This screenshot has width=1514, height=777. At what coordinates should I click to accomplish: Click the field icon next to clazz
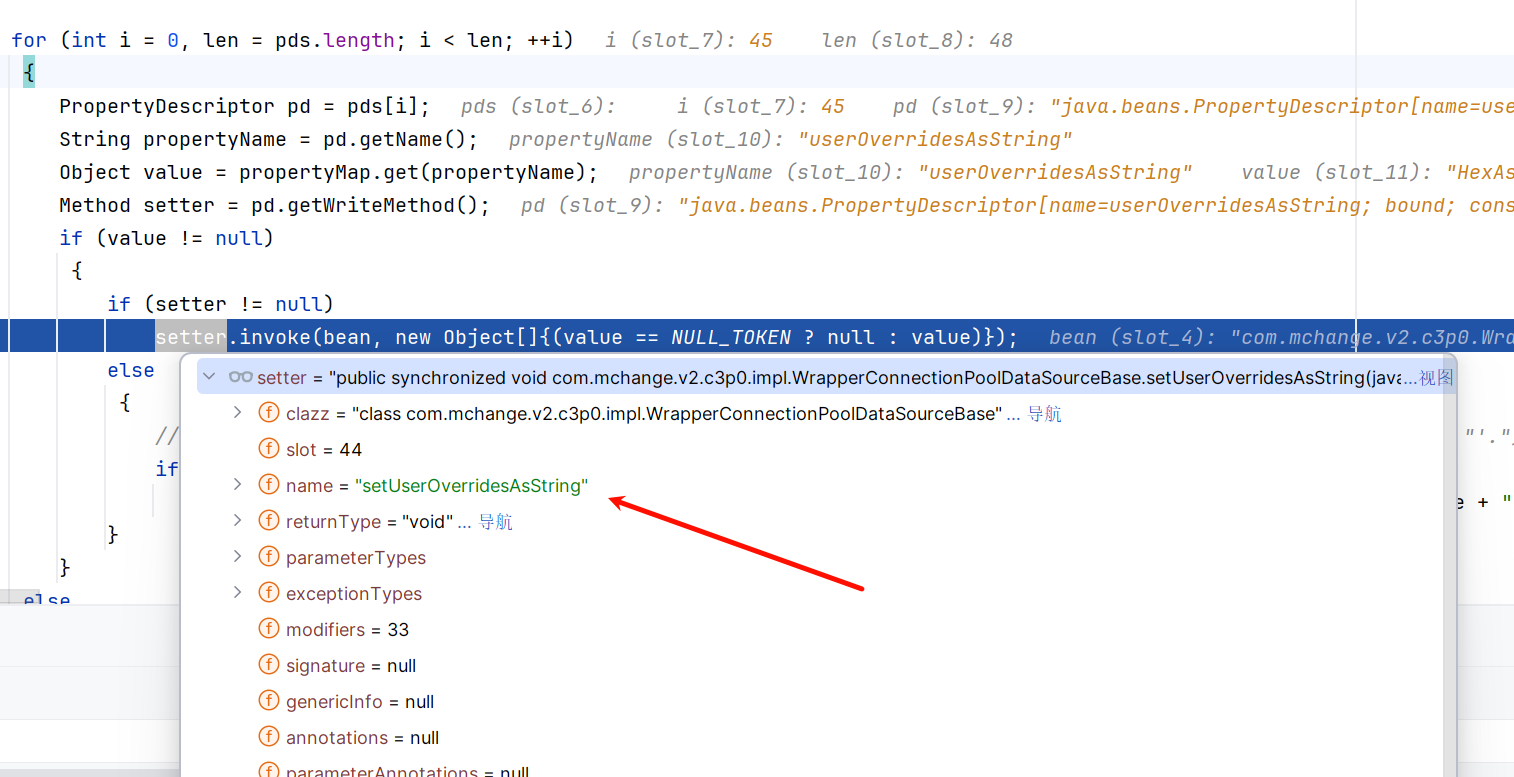[268, 413]
